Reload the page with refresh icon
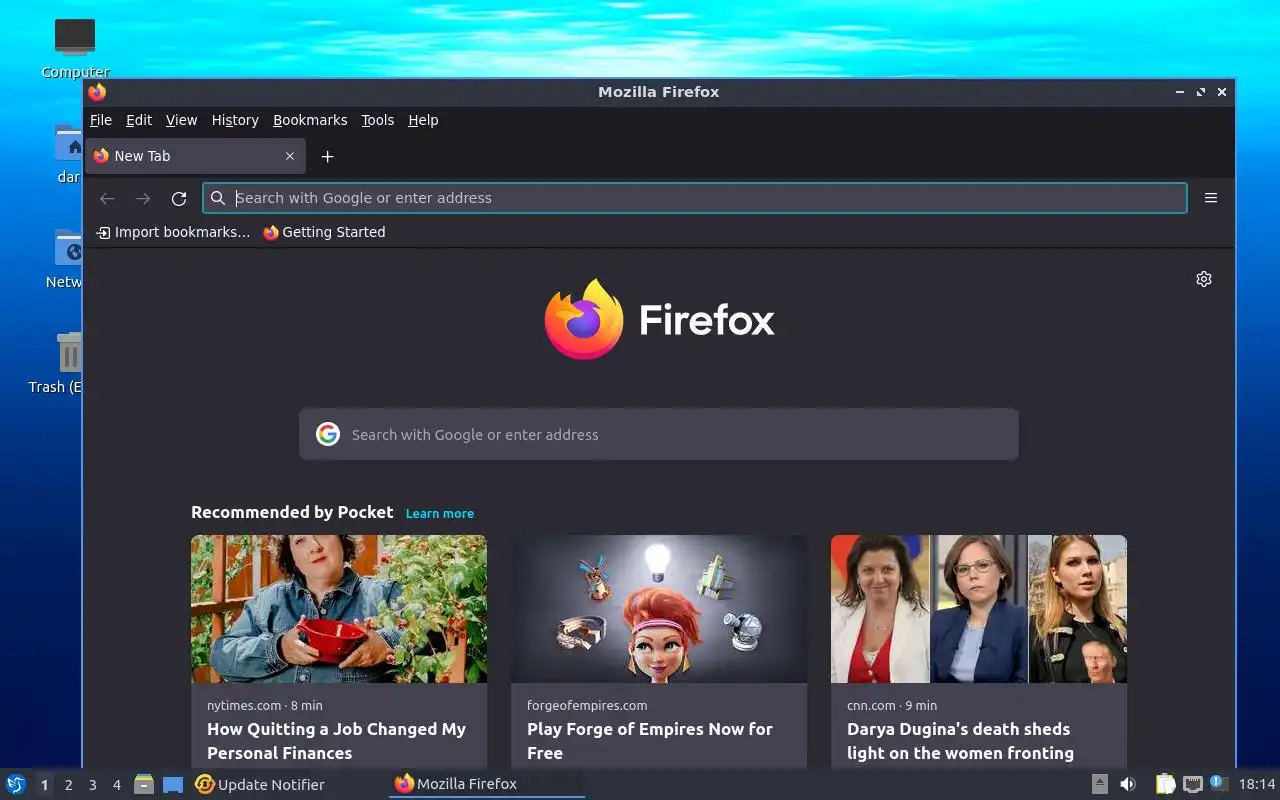 pyautogui.click(x=179, y=198)
